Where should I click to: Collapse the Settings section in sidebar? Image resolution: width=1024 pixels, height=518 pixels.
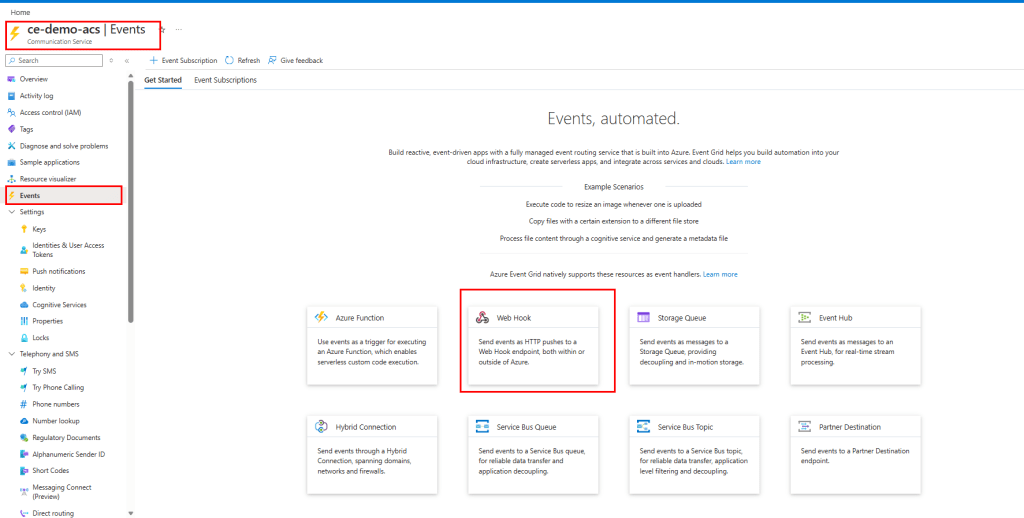(11, 212)
